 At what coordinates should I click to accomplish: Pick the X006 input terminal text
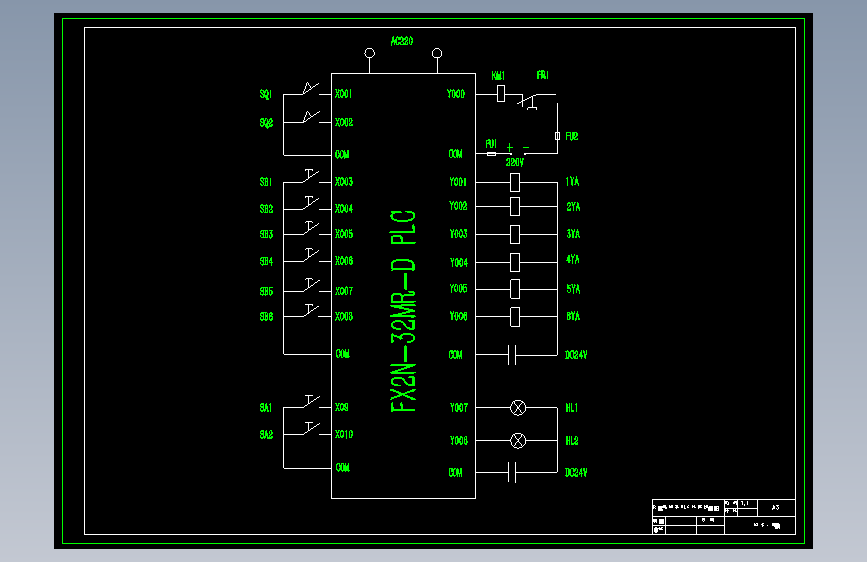[344, 261]
